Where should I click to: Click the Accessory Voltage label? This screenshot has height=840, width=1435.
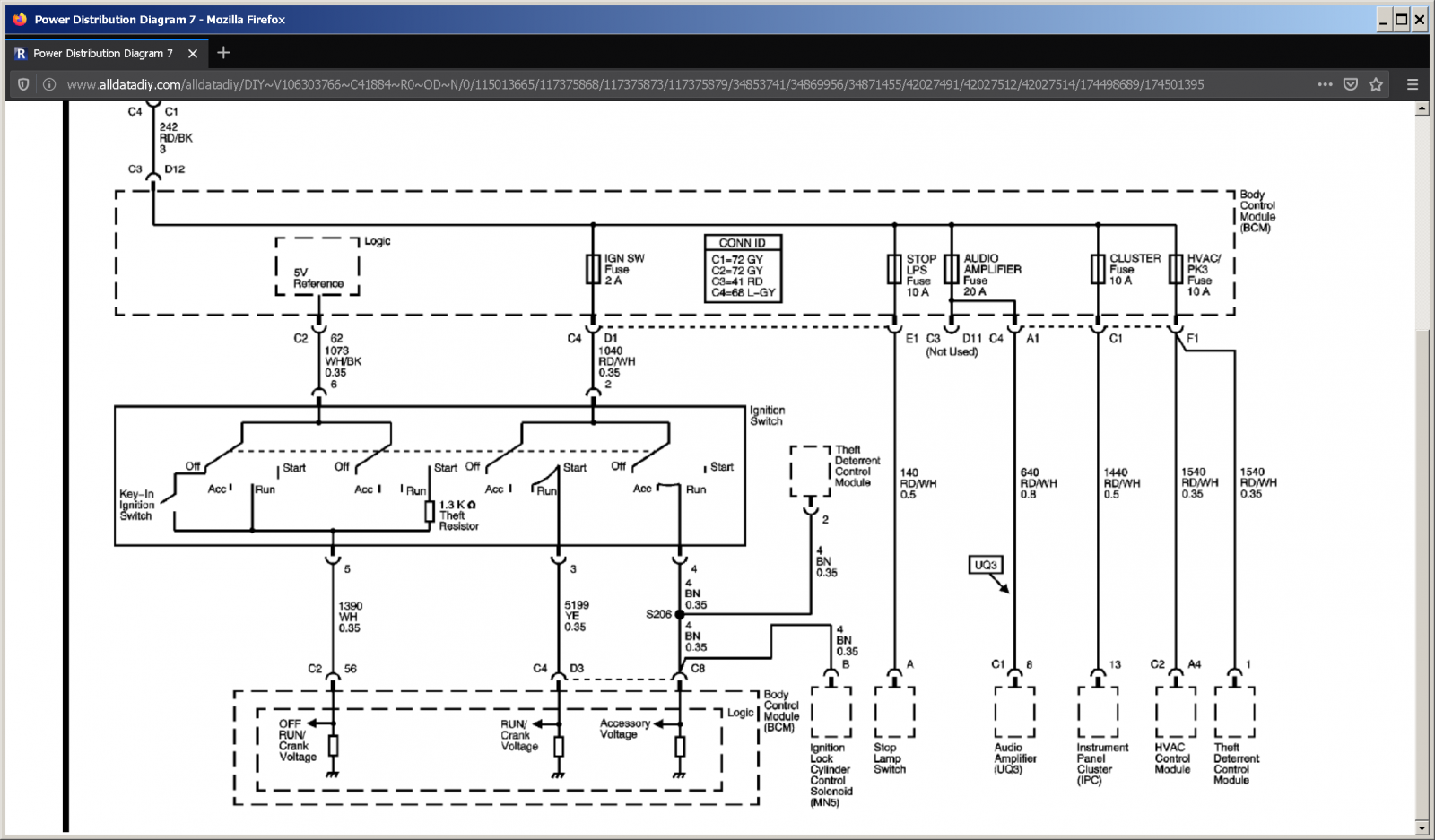coord(625,729)
